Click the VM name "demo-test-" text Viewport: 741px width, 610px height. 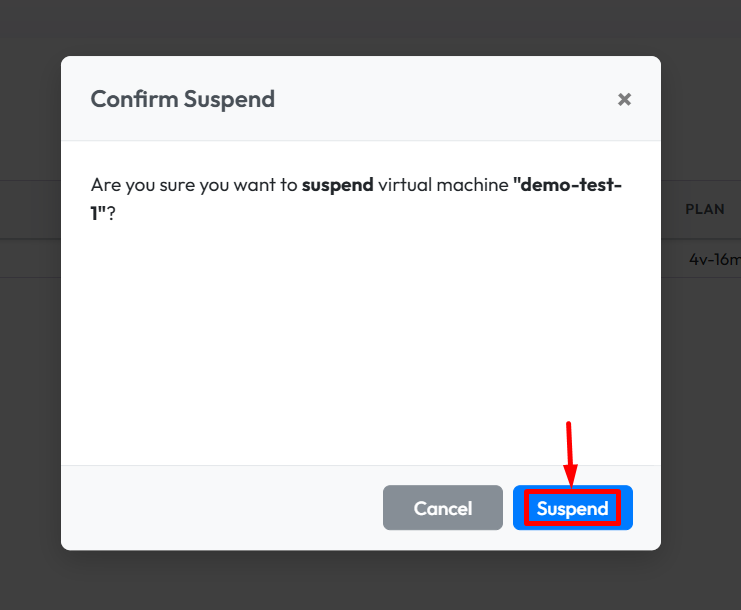click(567, 185)
